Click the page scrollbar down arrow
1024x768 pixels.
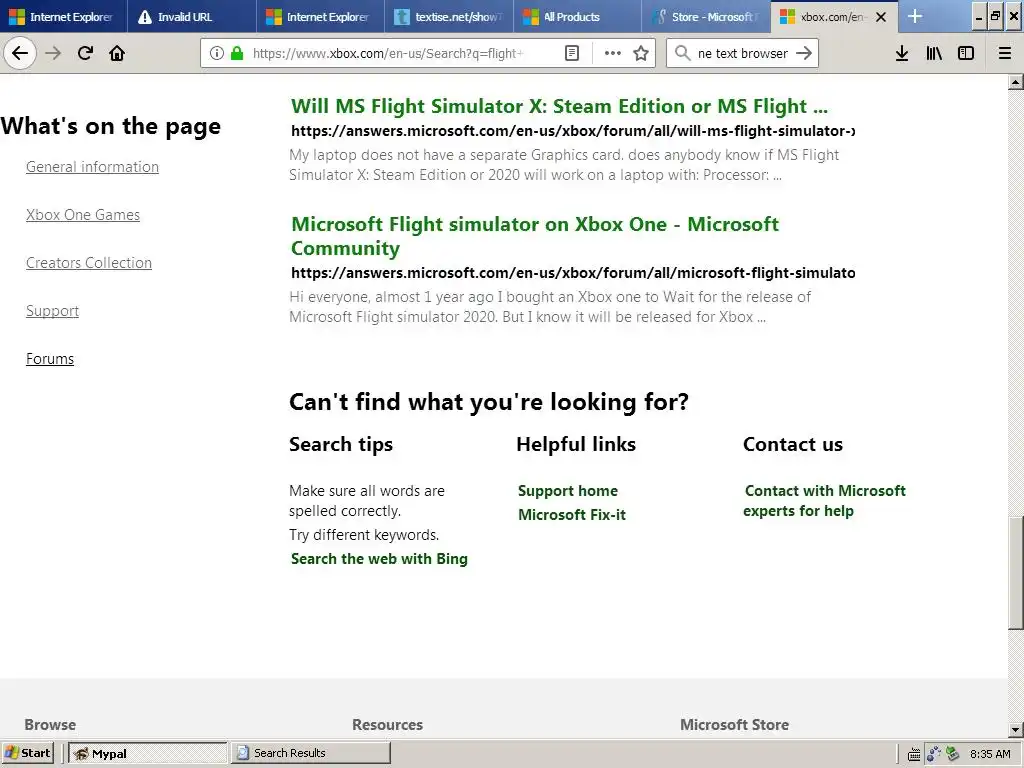(1016, 730)
